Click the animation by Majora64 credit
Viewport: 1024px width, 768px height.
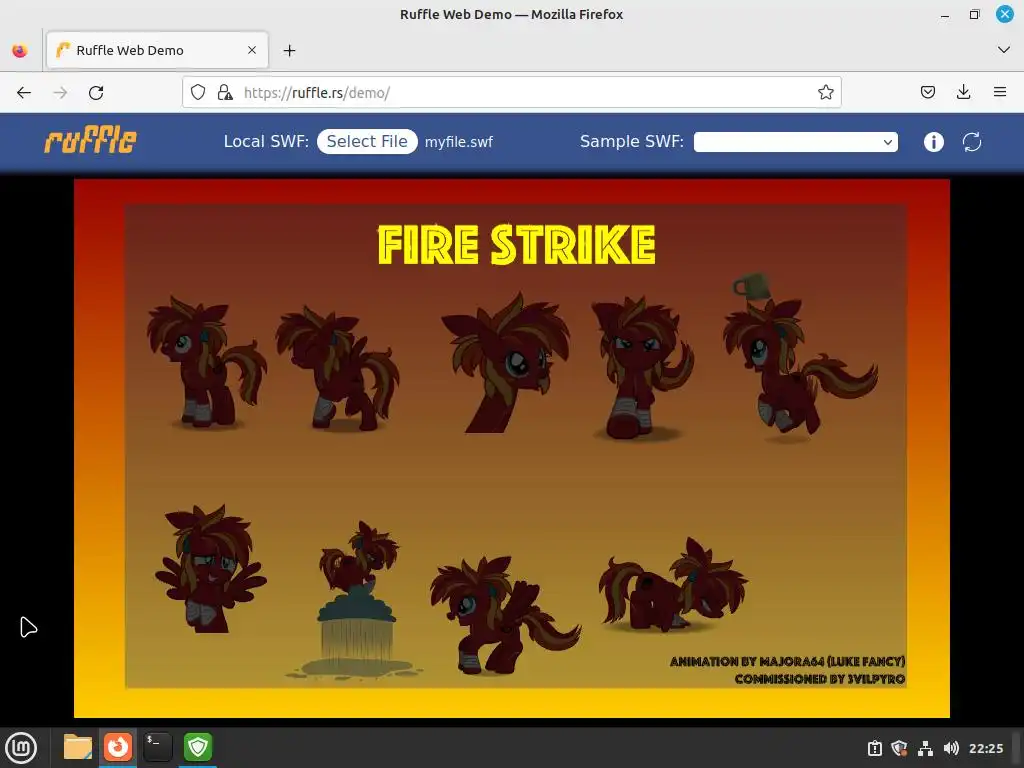tap(787, 662)
